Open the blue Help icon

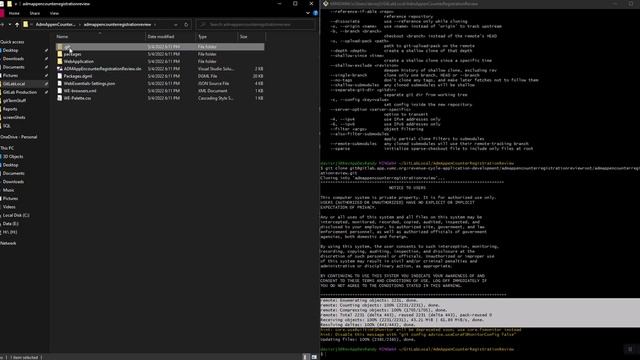pyautogui.click(x=315, y=13)
